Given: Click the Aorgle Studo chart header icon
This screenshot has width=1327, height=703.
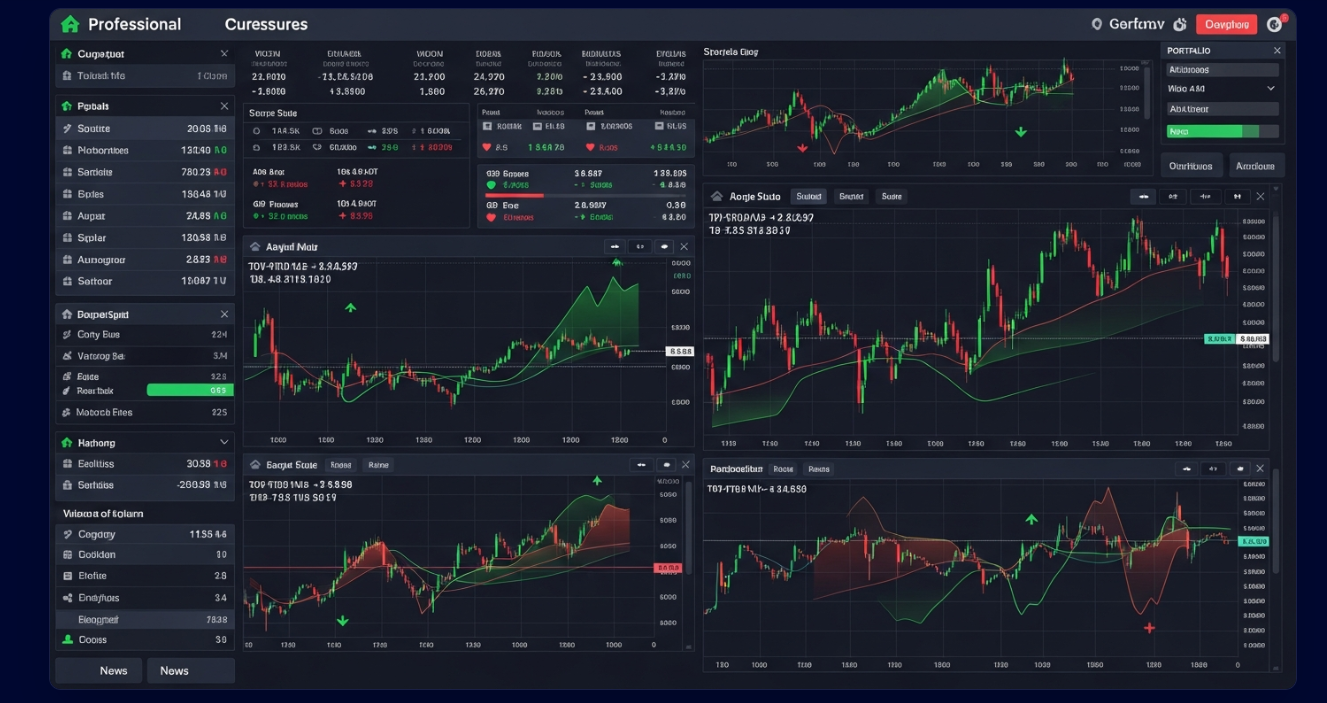Looking at the screenshot, I should 718,197.
